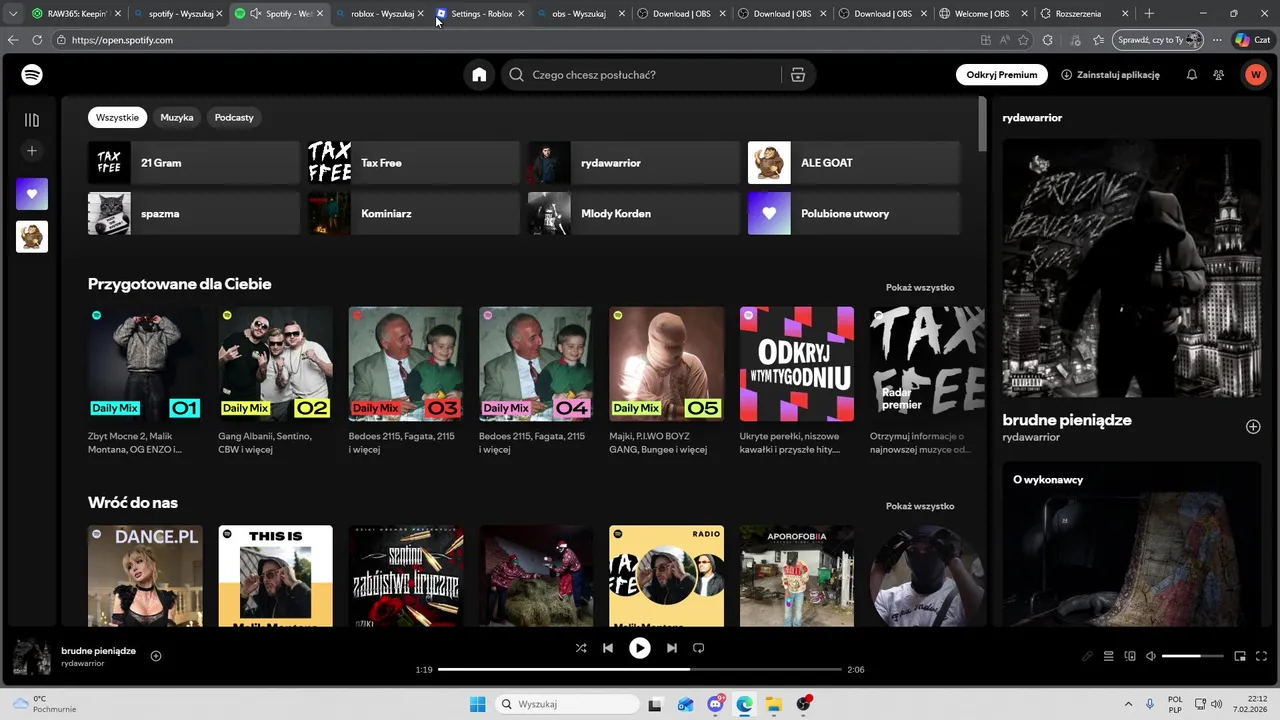Viewport: 1280px width, 720px height.
Task: Open Liked Songs heart in sidebar
Action: pos(32,194)
